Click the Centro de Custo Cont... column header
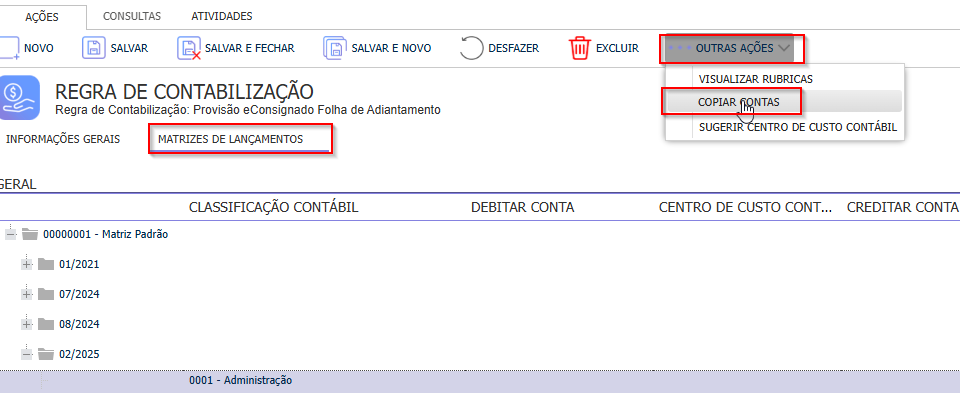The image size is (960, 393). tap(745, 208)
